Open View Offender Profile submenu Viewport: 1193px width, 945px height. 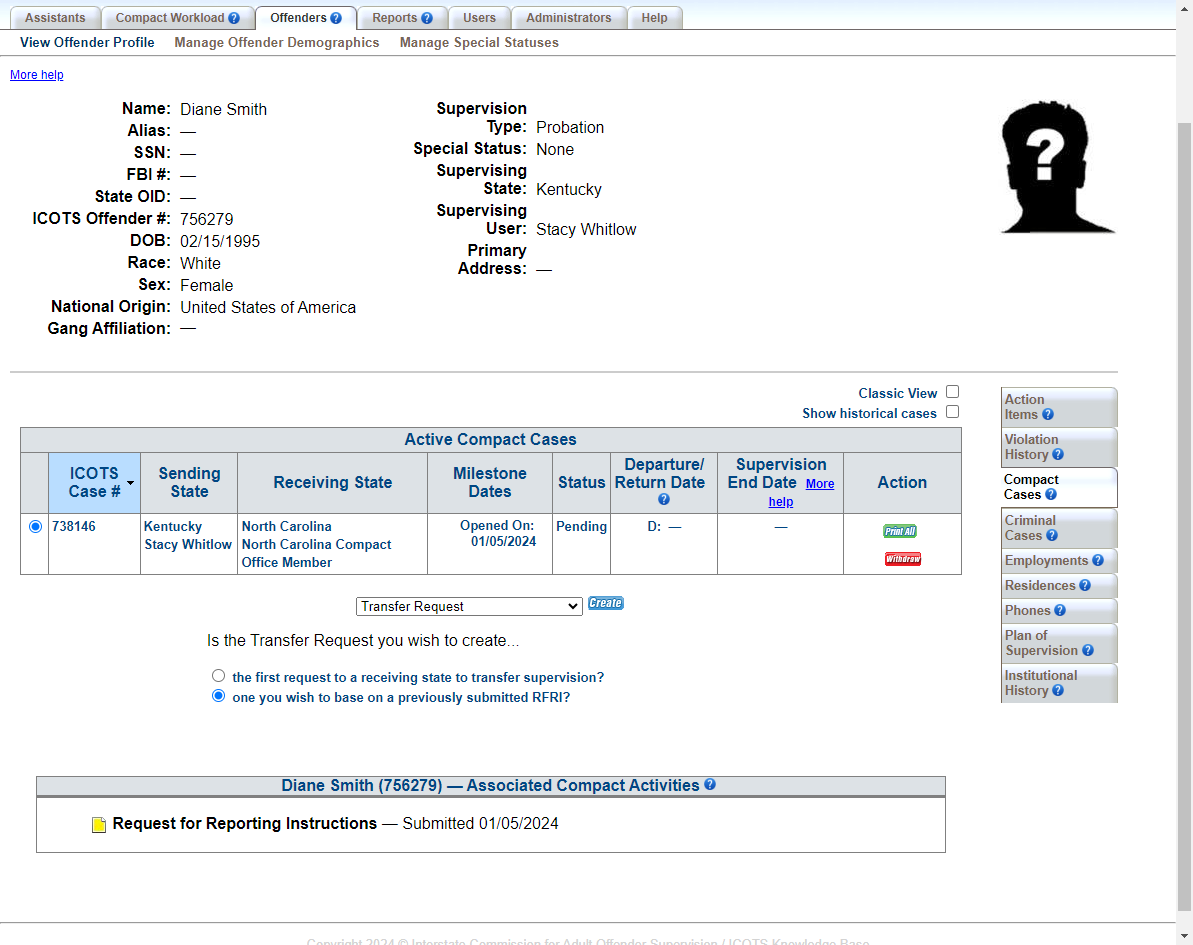click(87, 43)
